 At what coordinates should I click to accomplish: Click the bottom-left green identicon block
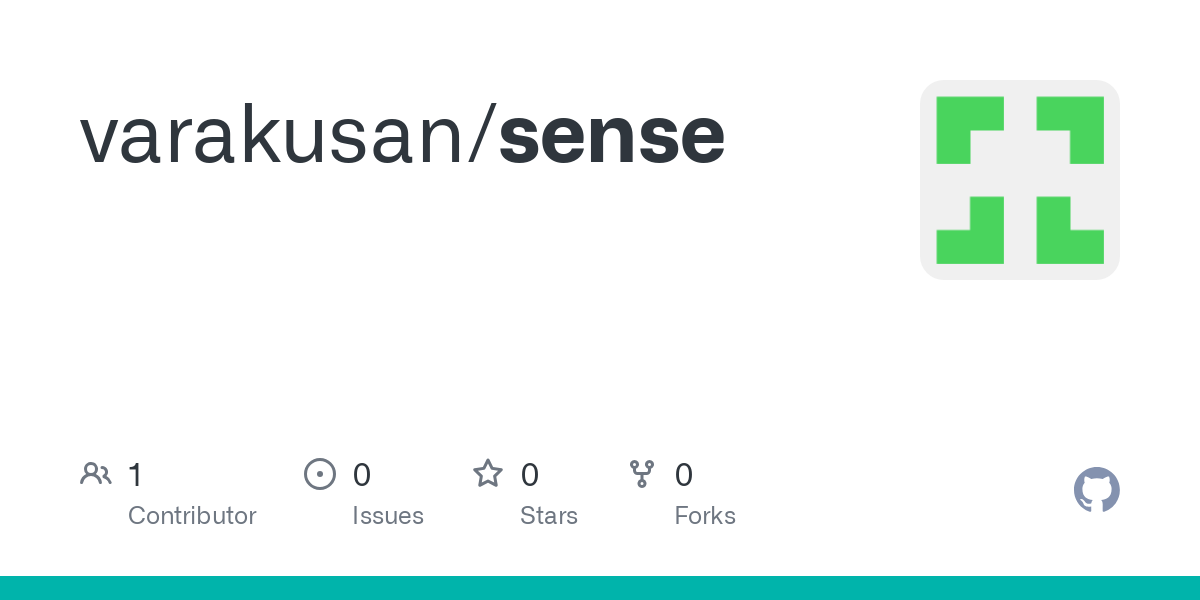970,230
